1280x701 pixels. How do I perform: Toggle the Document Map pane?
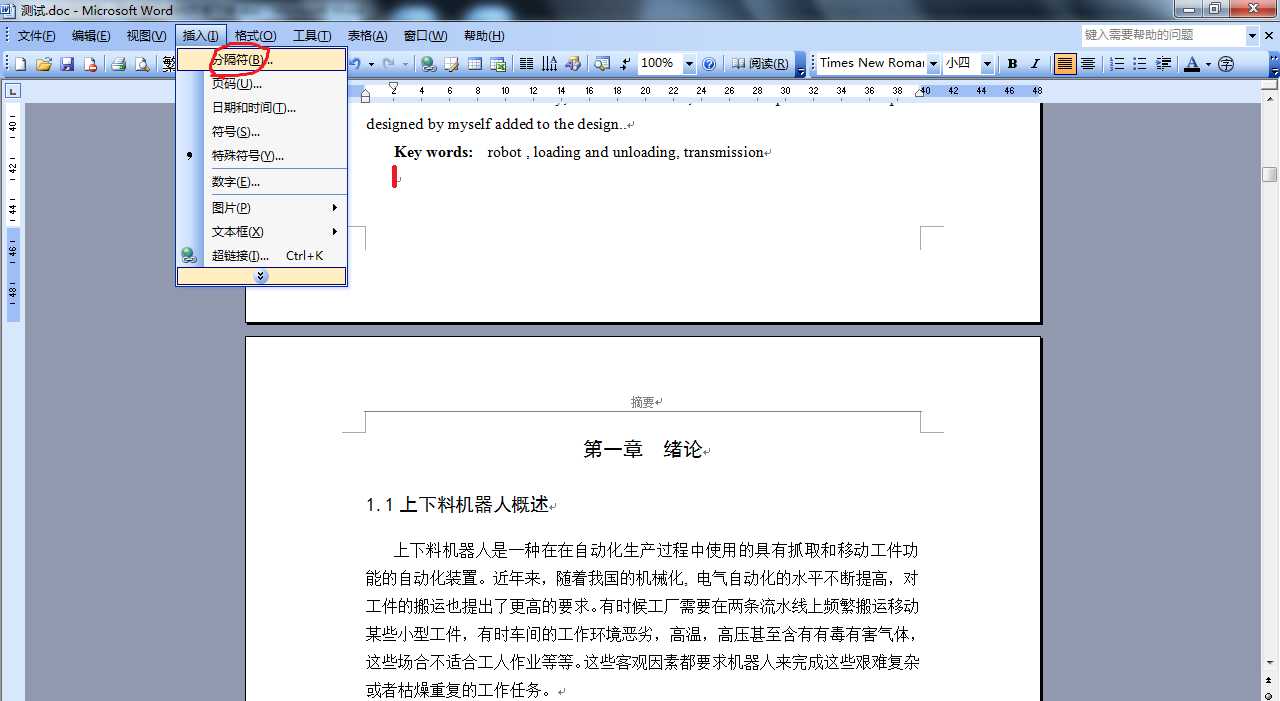point(601,64)
